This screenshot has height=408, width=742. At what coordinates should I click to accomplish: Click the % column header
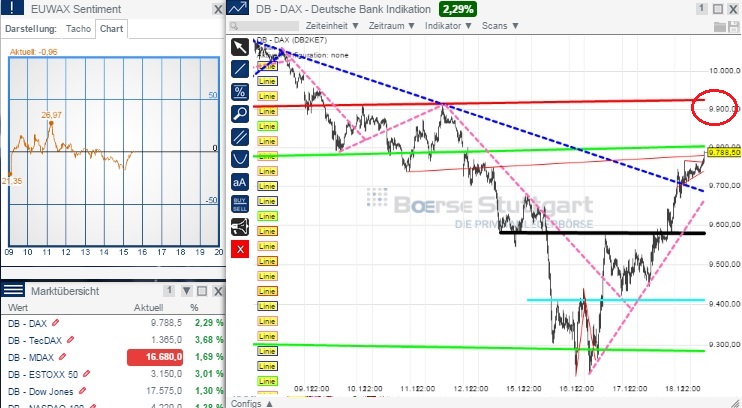pos(194,308)
